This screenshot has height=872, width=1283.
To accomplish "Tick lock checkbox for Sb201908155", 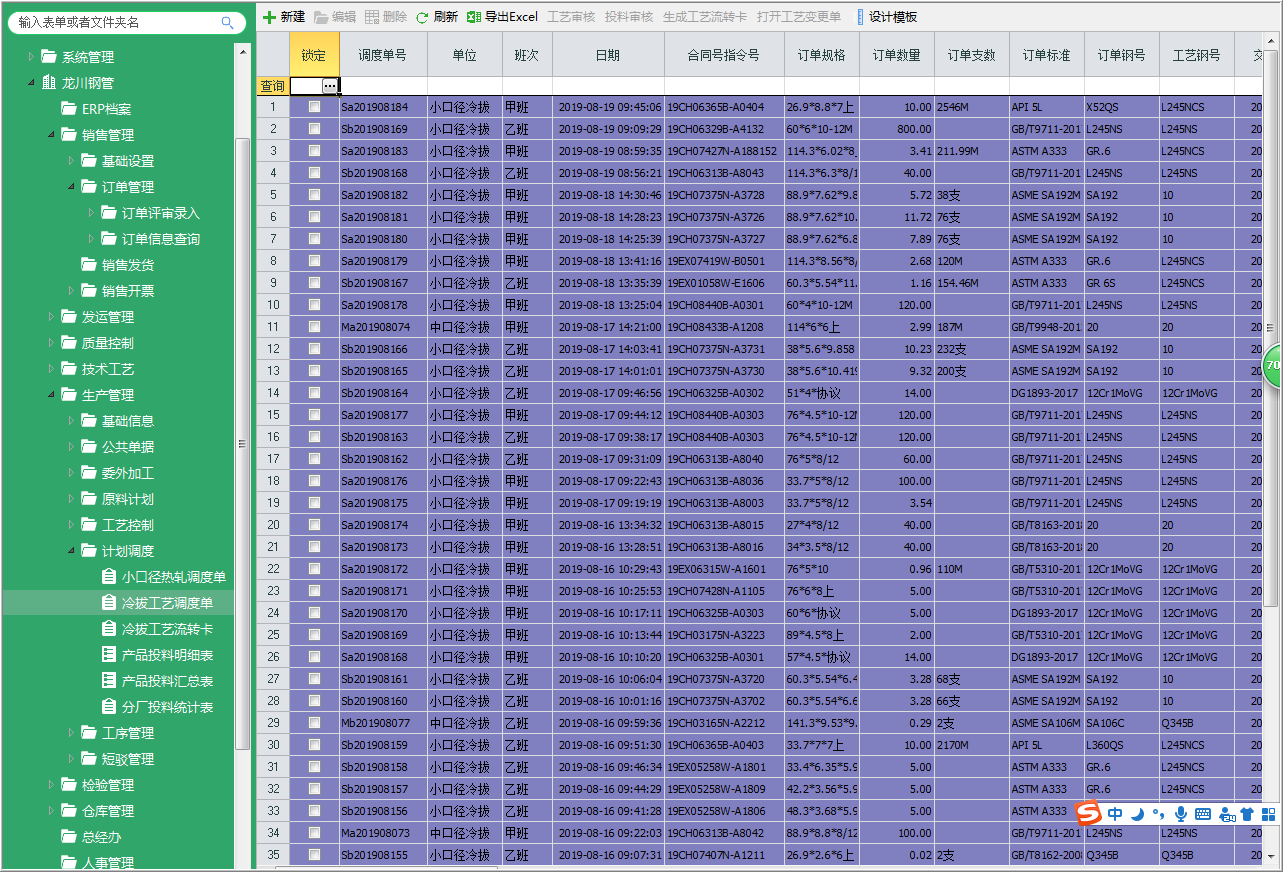I will pyautogui.click(x=314, y=854).
